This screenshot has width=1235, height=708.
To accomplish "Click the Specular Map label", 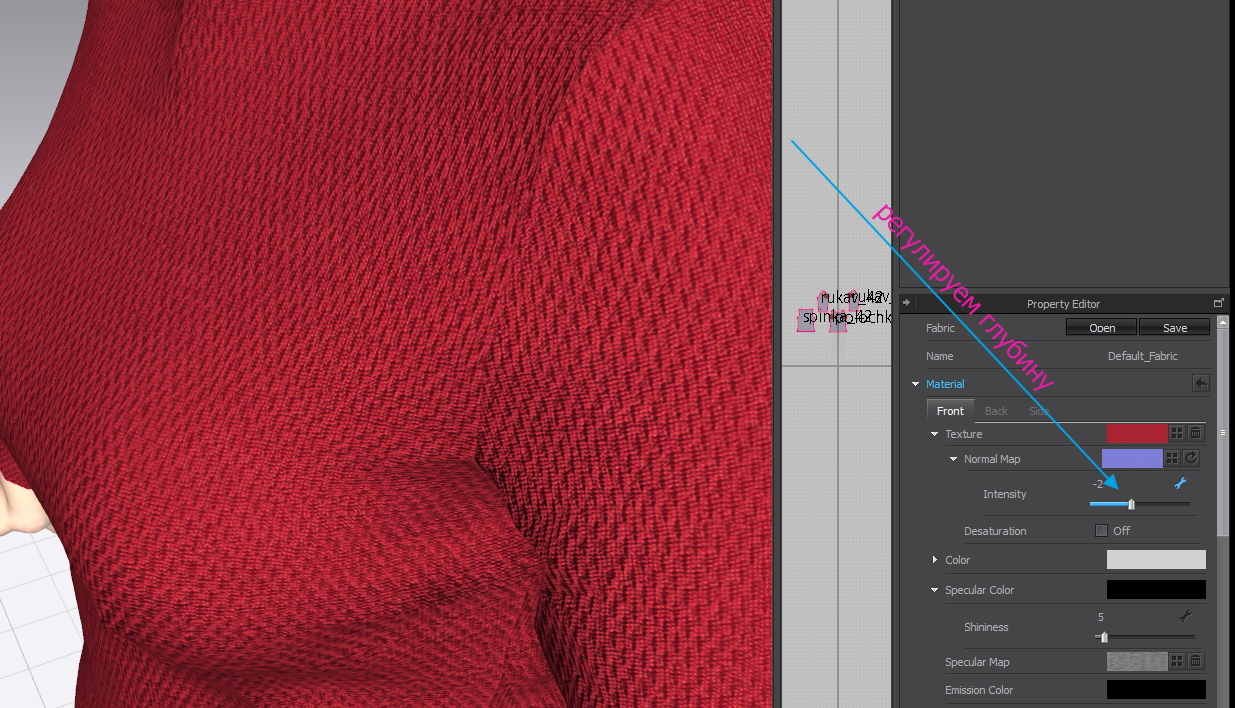I will coord(977,662).
